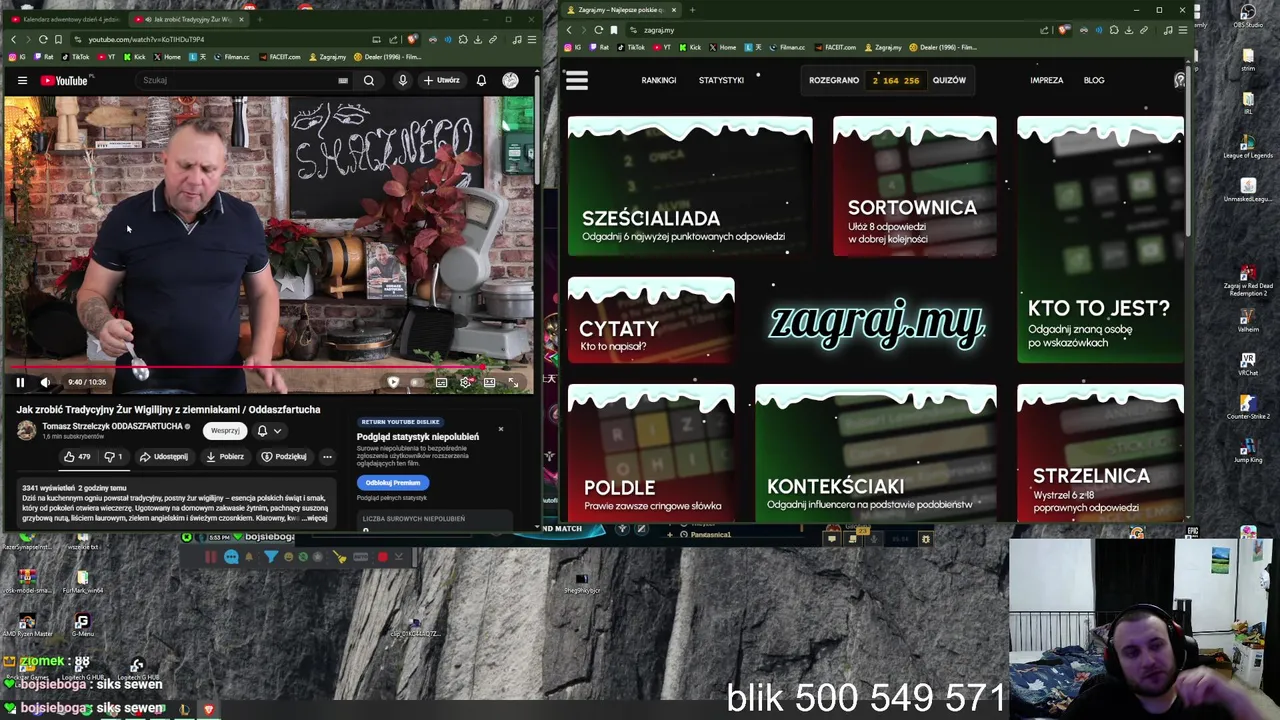The height and width of the screenshot is (720, 1280).
Task: Bookmark the zagraj.my page
Action: 614,30
